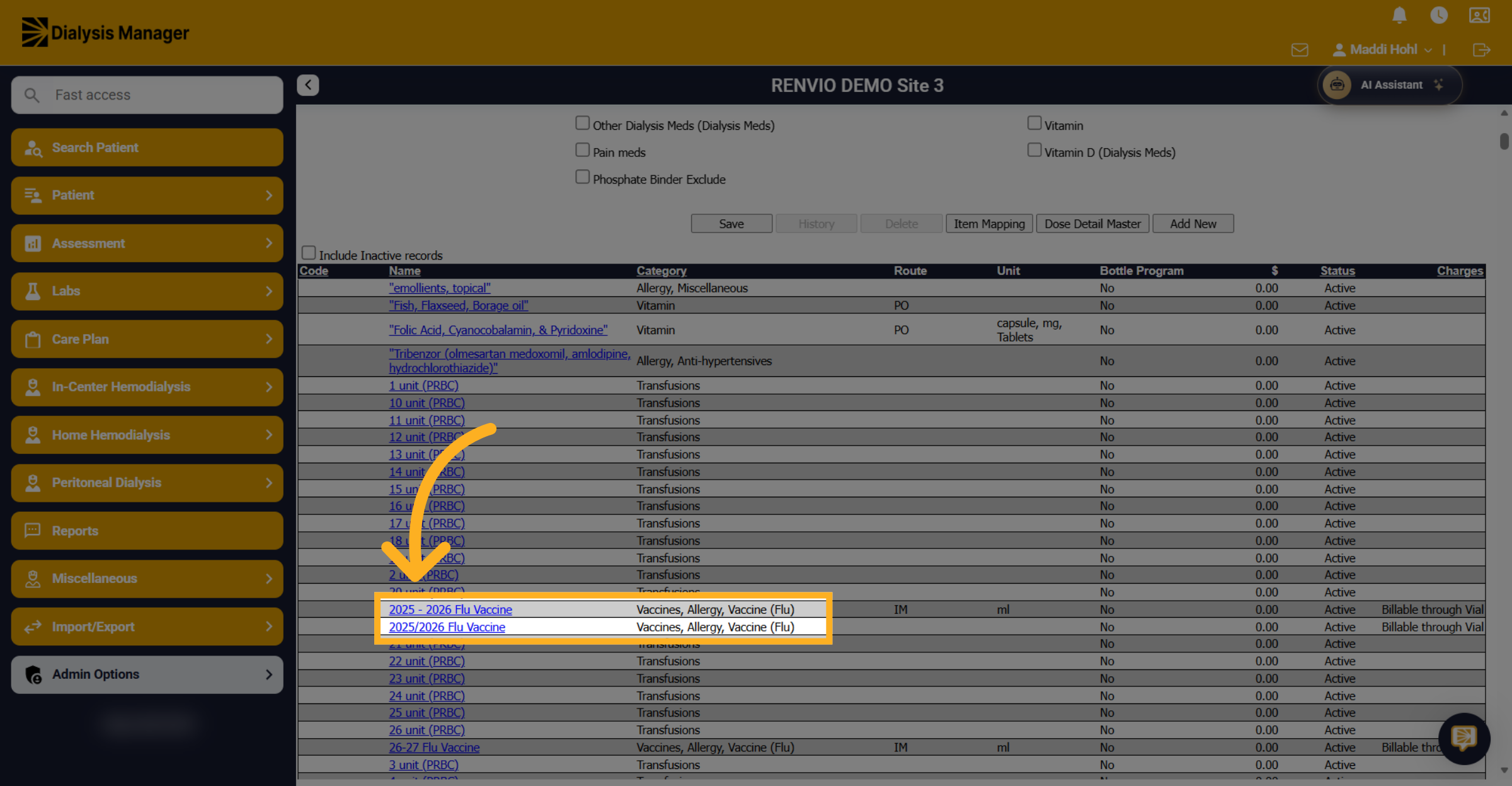Open the Import/Export sidebar menu
1512x786 pixels.
[147, 627]
